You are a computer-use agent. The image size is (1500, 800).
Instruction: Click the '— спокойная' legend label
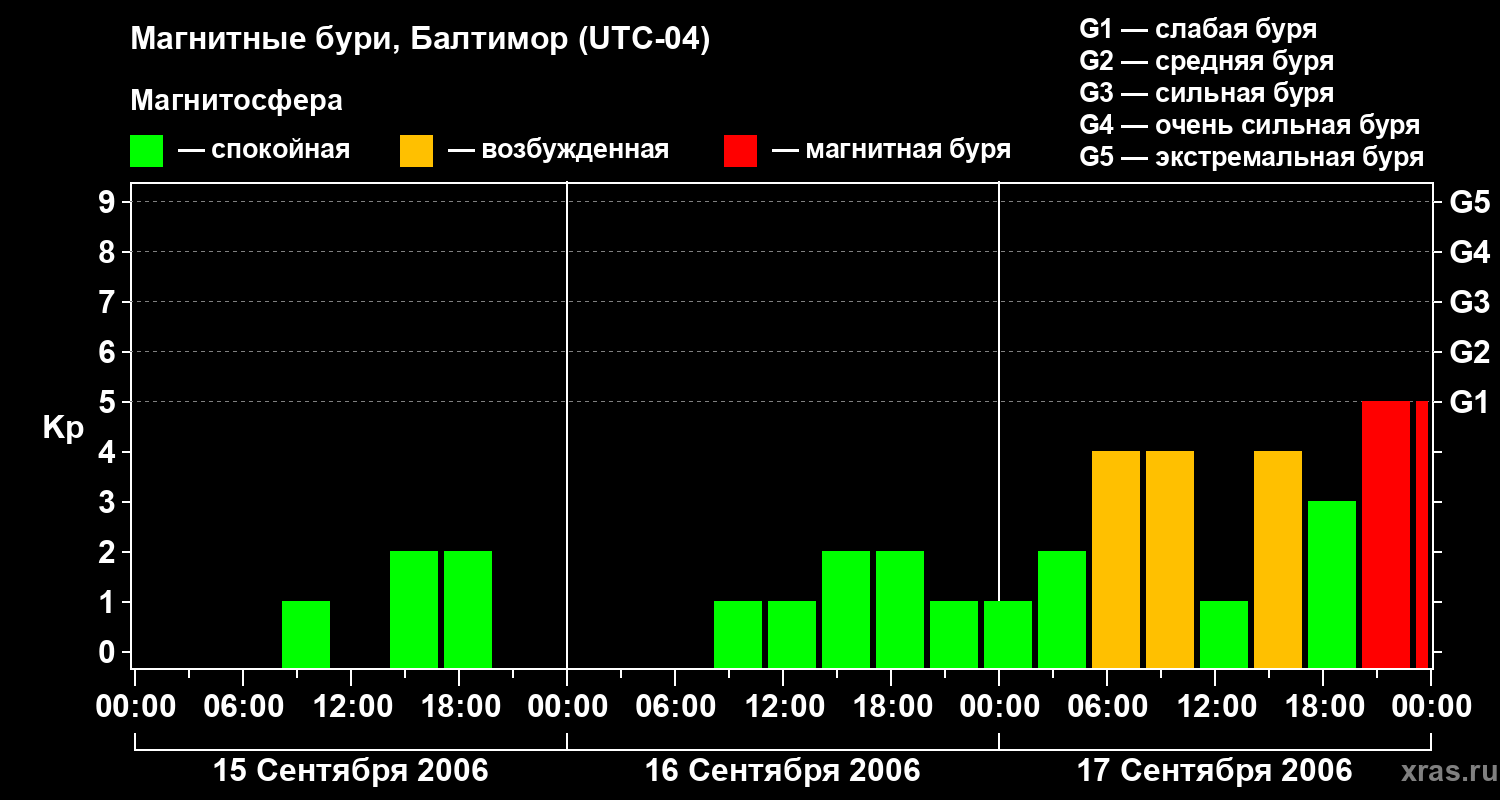[264, 150]
